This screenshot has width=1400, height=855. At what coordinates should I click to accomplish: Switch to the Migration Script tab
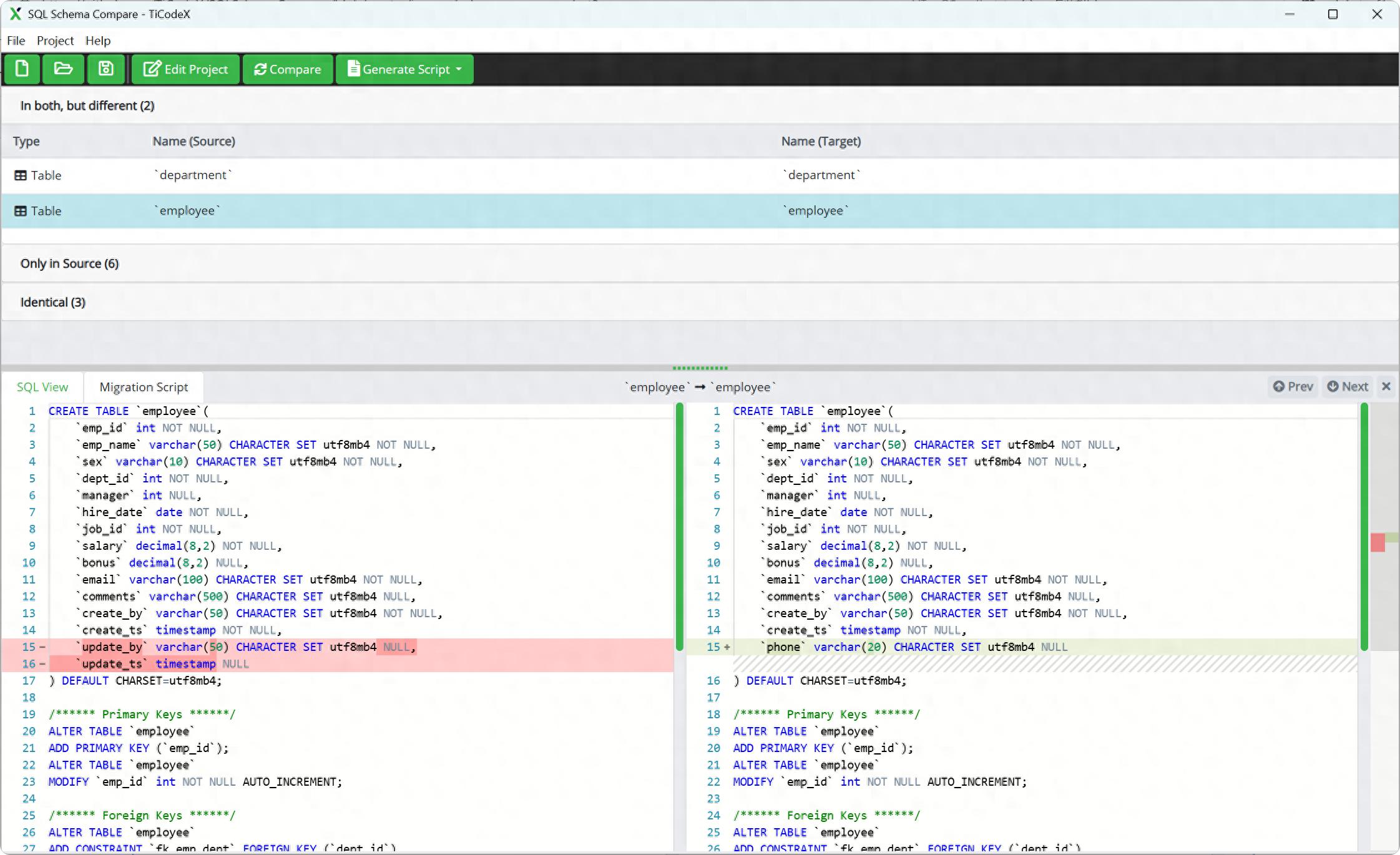click(x=143, y=387)
